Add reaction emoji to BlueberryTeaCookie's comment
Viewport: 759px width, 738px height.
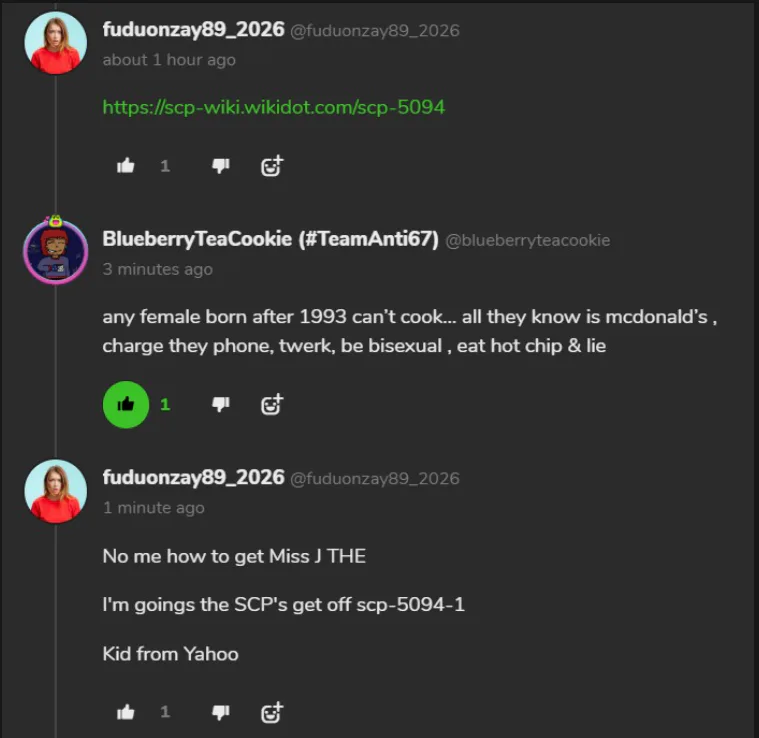coord(272,404)
